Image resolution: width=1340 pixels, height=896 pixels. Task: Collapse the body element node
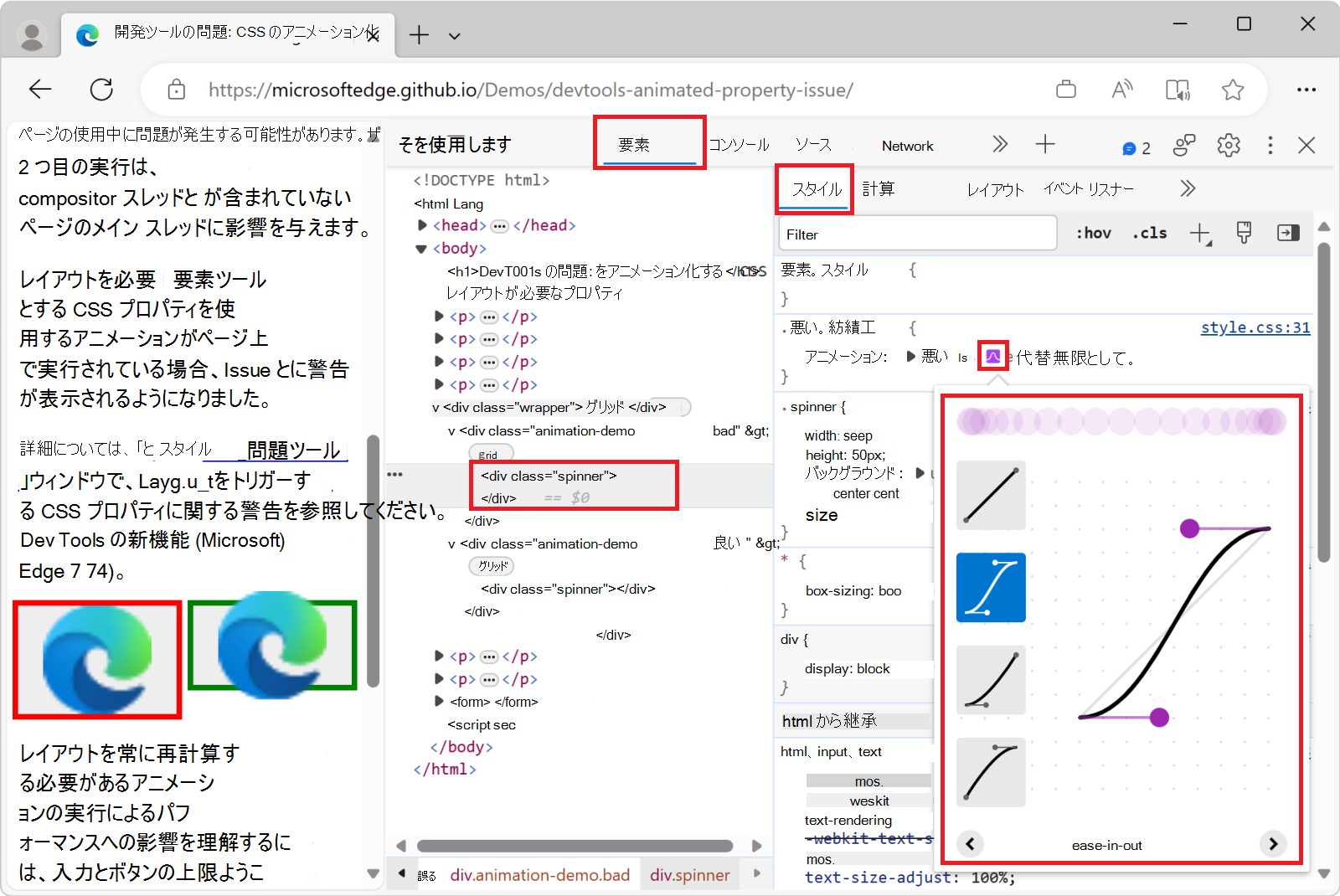[421, 249]
